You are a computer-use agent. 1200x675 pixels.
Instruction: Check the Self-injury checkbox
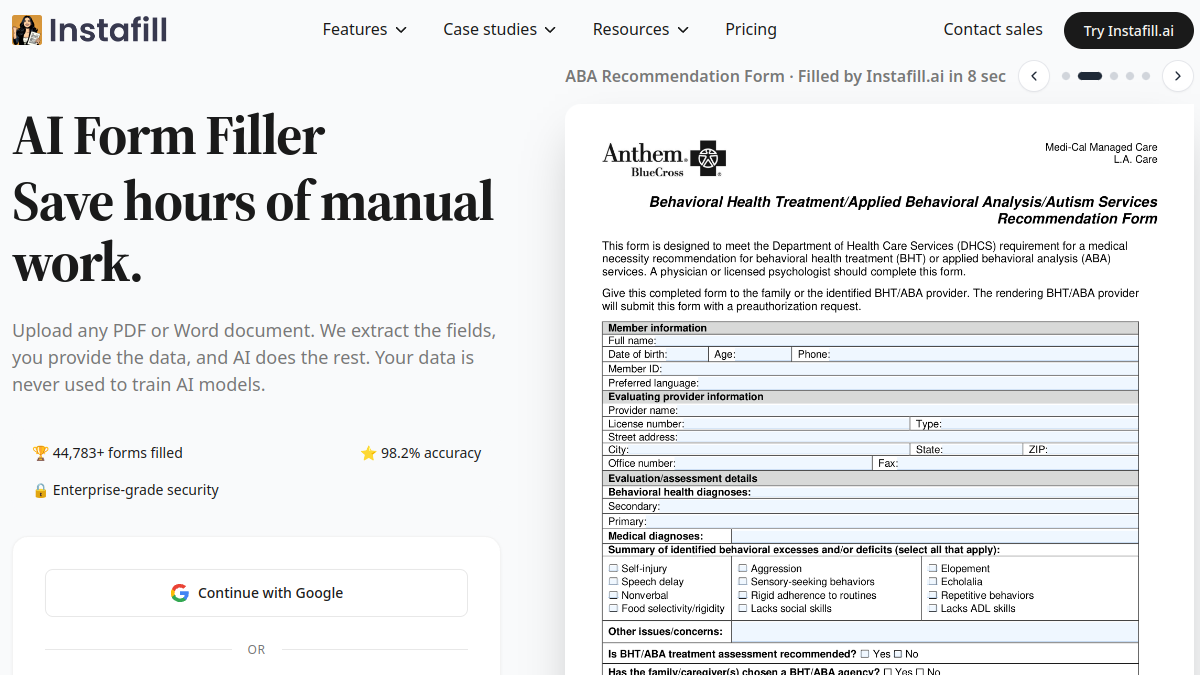point(614,568)
